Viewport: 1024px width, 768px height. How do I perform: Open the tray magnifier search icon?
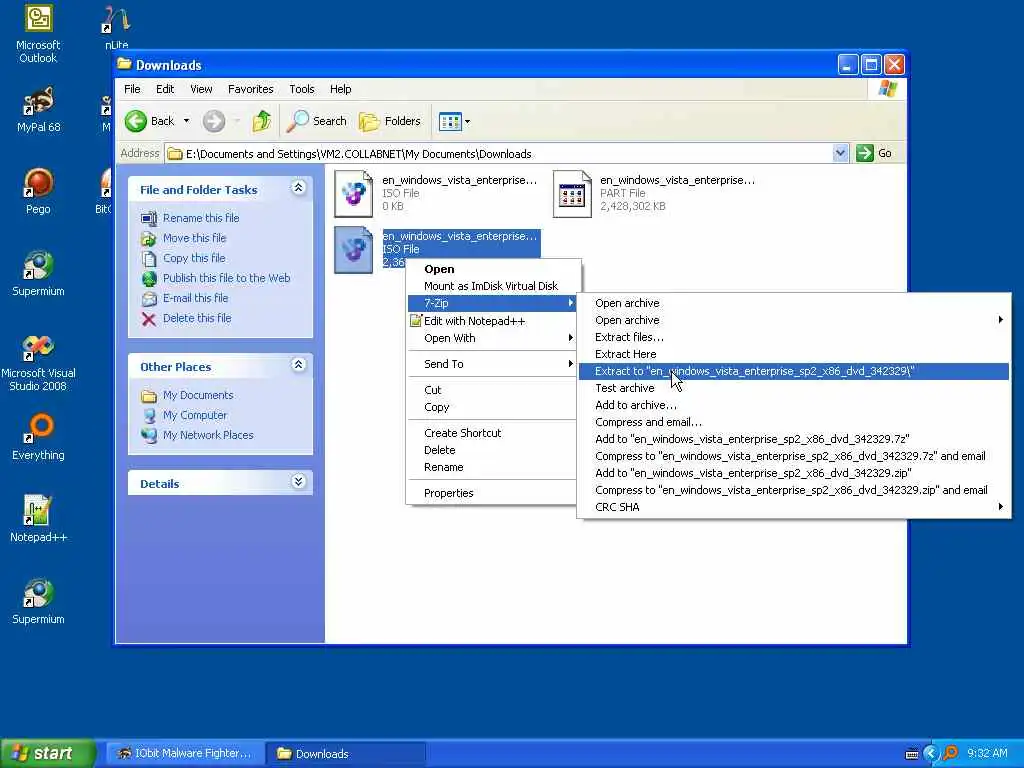(x=951, y=754)
